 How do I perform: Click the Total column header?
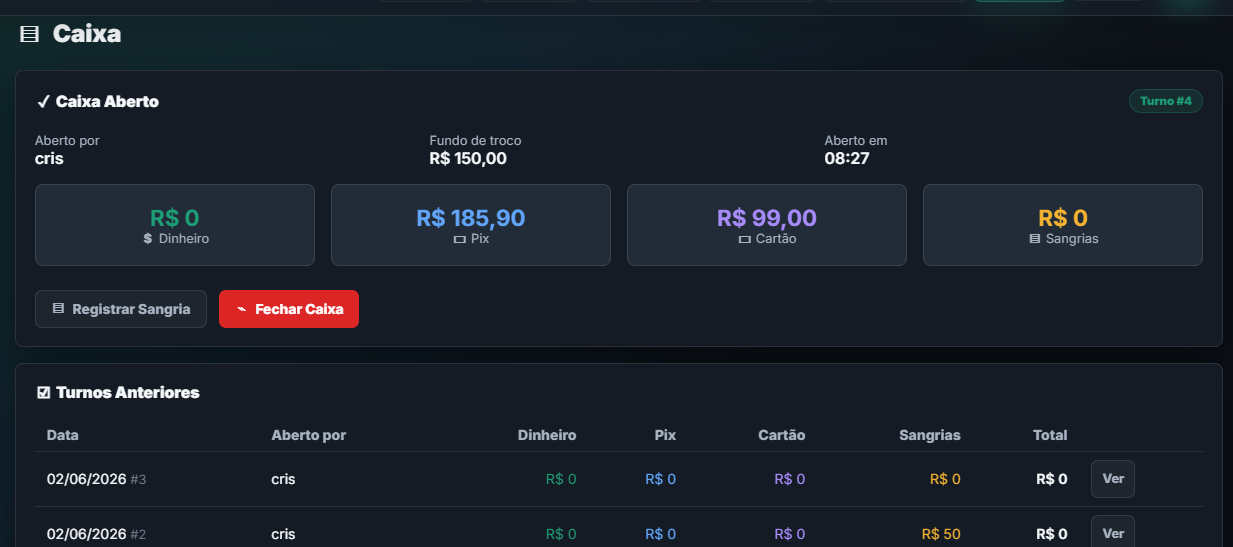[x=1050, y=435]
